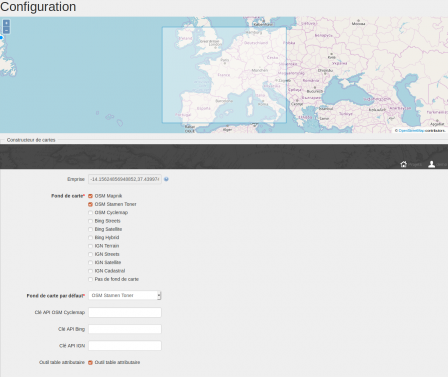The width and height of the screenshot is (448, 377).
Task: Select Pas de fond de carte
Action: [x=90, y=279]
